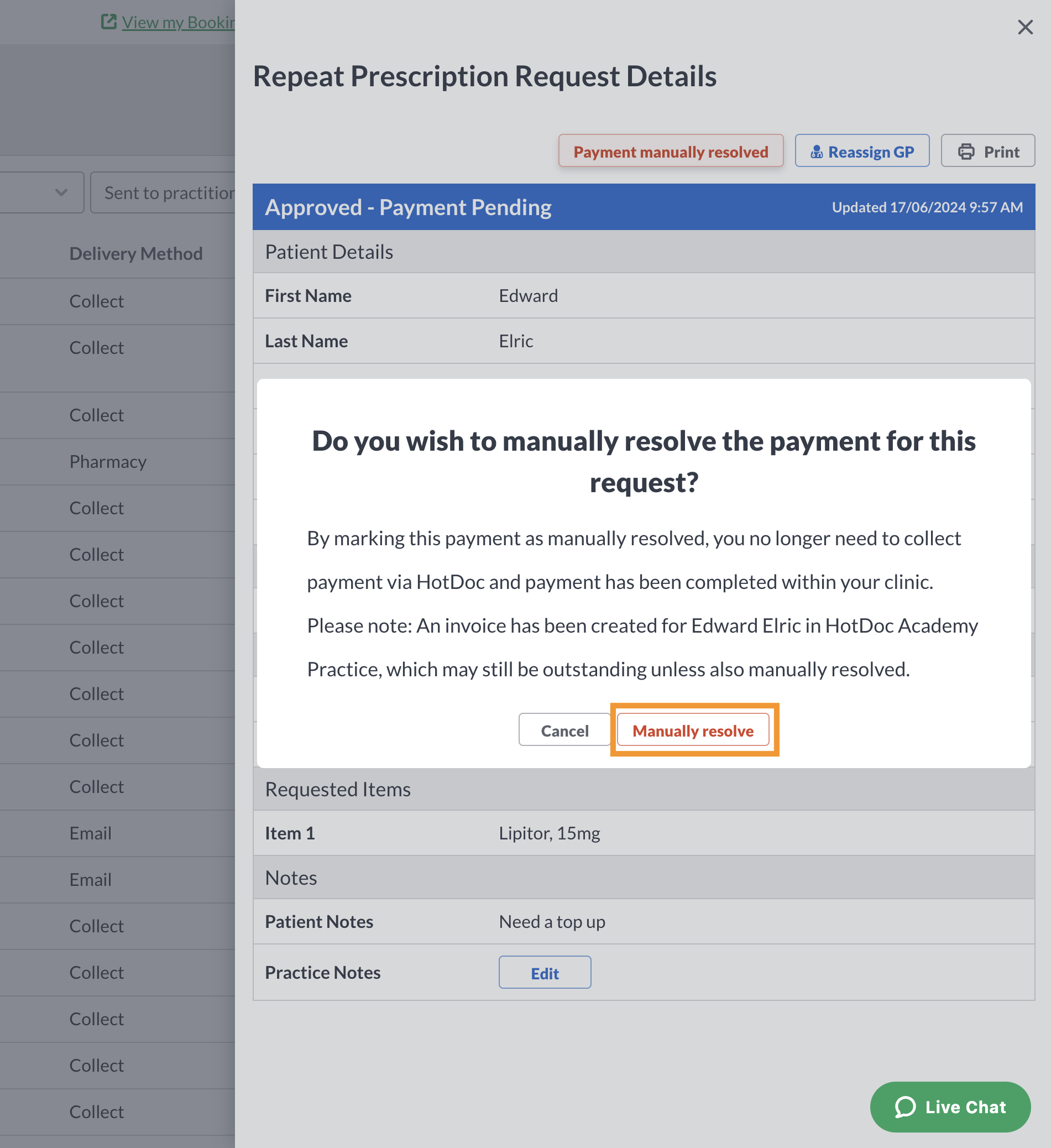The width and height of the screenshot is (1051, 1148).
Task: Open the Sent to practitioner filter
Action: 163,192
